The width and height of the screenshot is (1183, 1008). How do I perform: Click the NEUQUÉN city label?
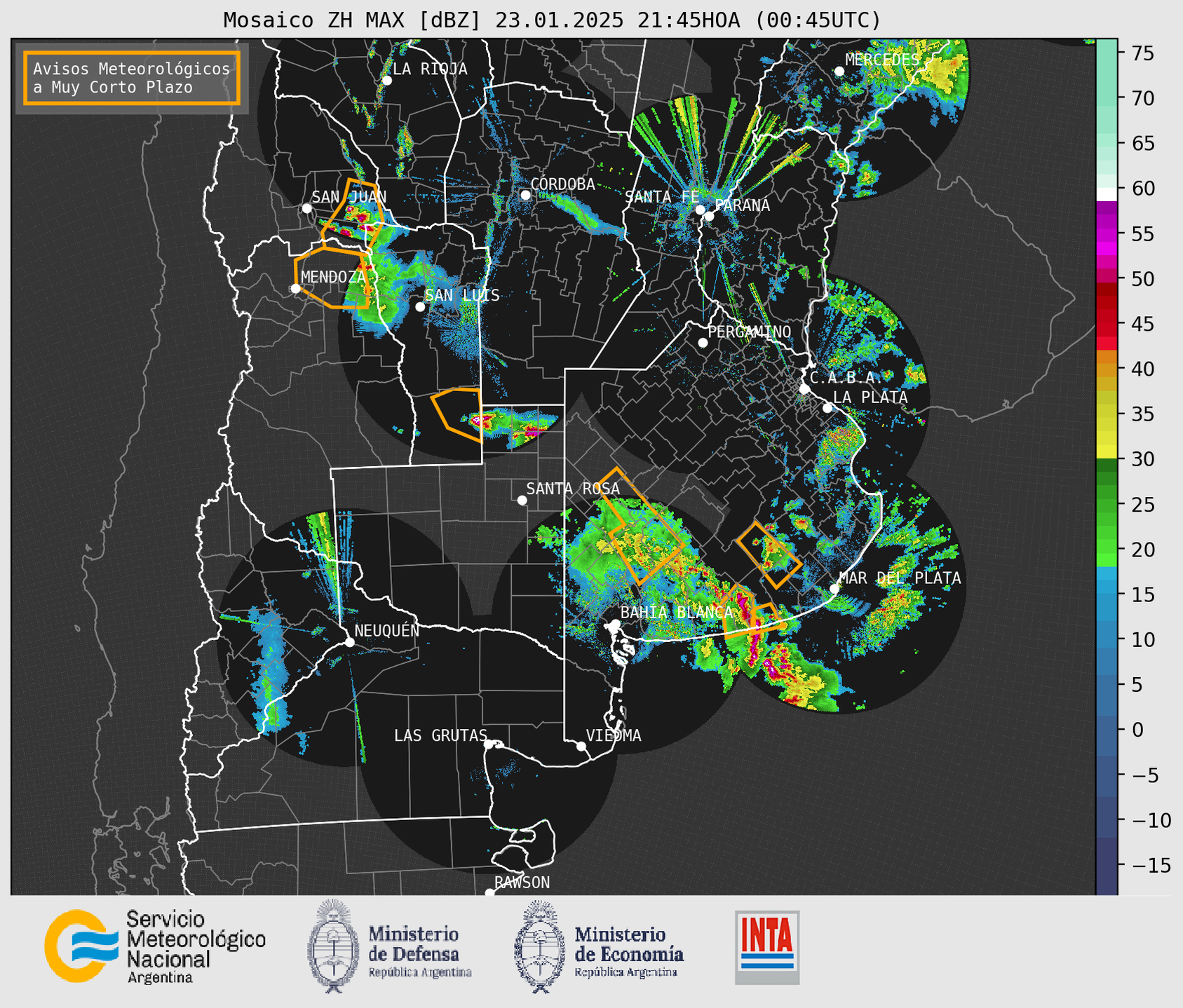coord(386,630)
